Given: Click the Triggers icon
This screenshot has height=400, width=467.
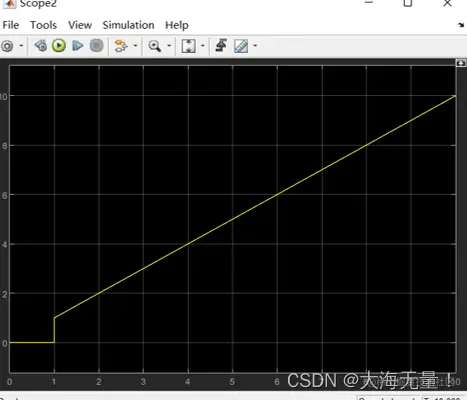Looking at the screenshot, I should coord(221,45).
